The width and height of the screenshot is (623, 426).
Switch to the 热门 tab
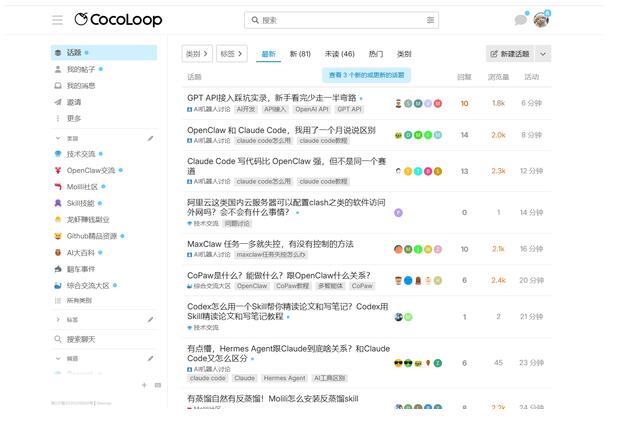[375, 54]
